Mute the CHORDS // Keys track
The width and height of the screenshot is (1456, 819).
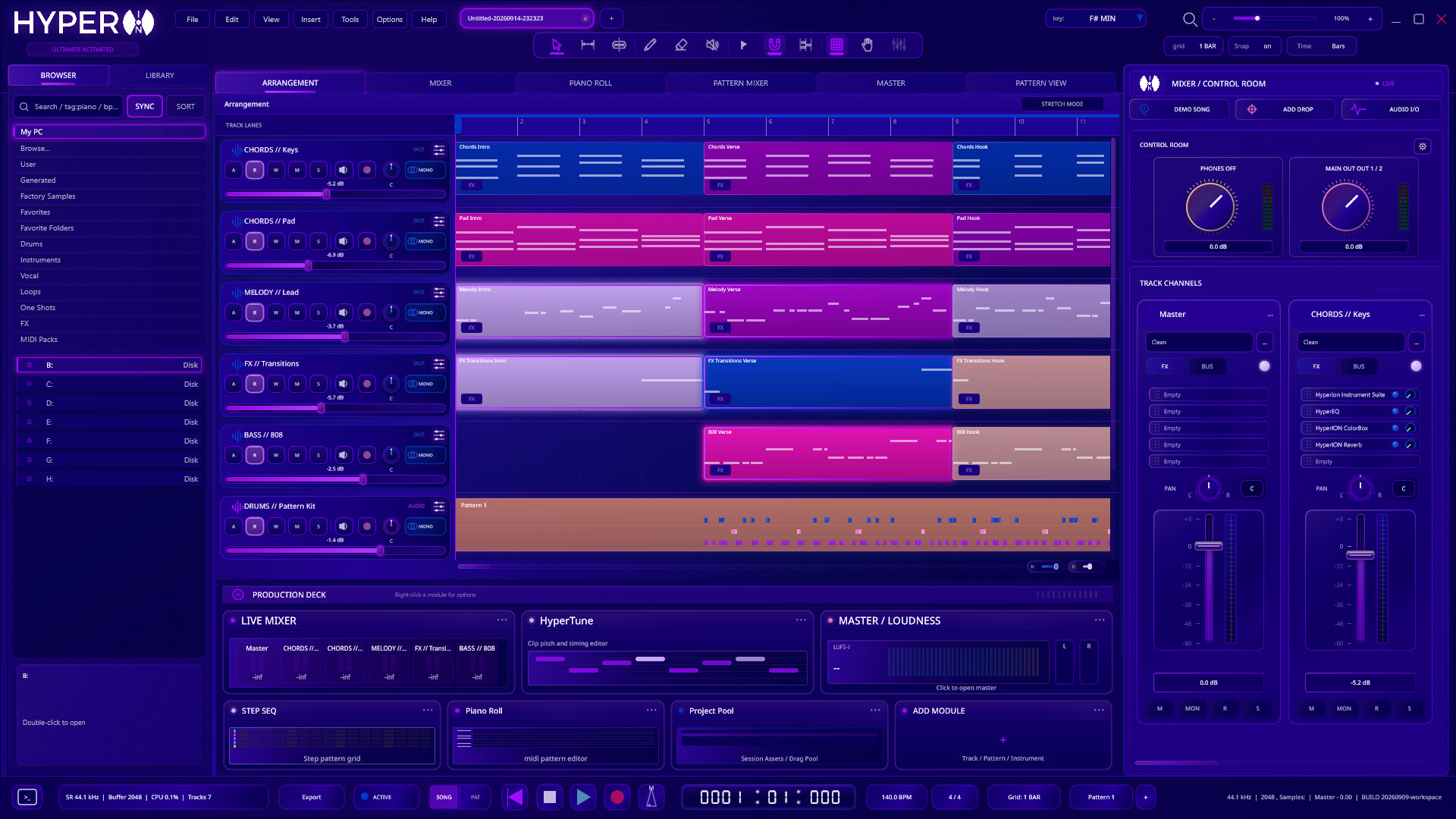point(297,170)
